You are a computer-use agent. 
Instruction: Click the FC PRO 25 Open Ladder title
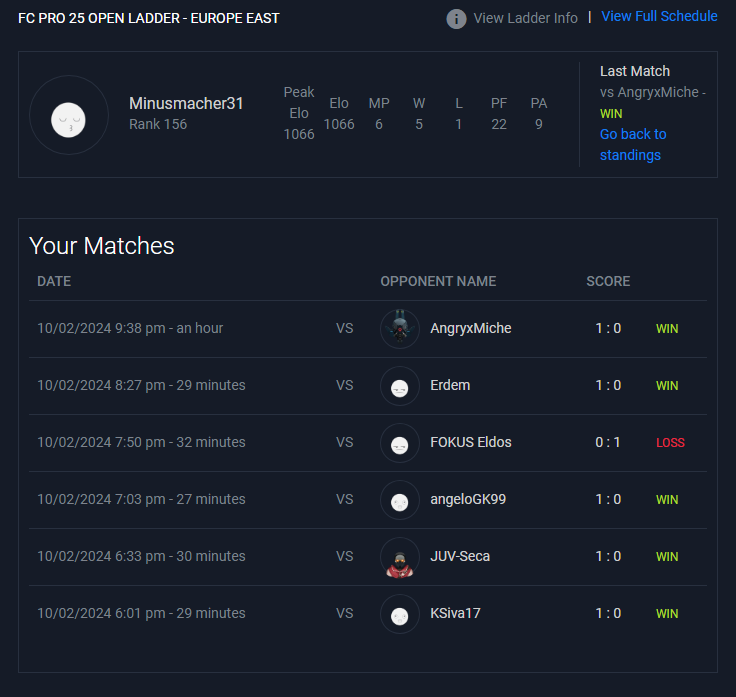148,18
